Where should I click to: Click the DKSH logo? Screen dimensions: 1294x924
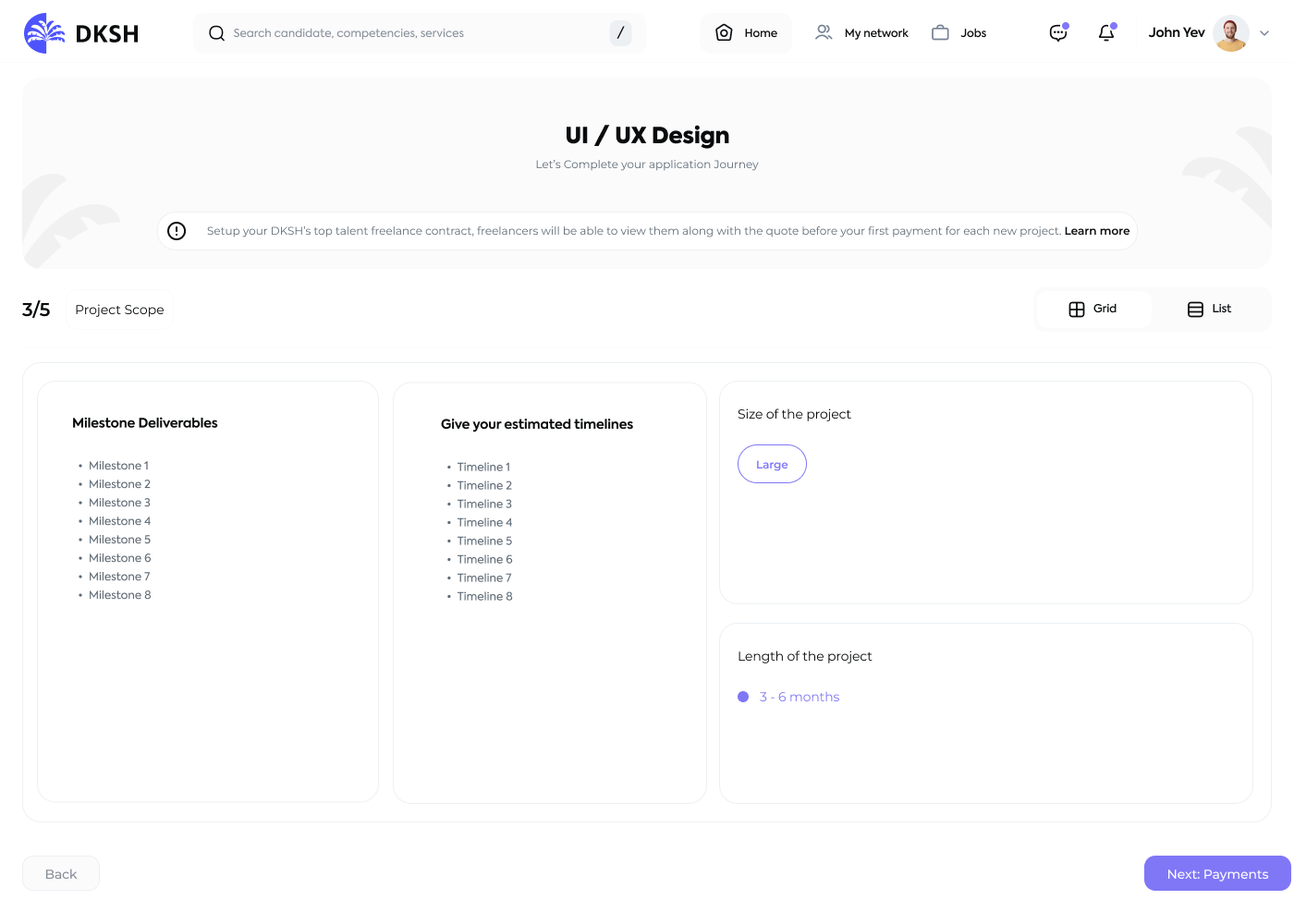pyautogui.click(x=81, y=33)
